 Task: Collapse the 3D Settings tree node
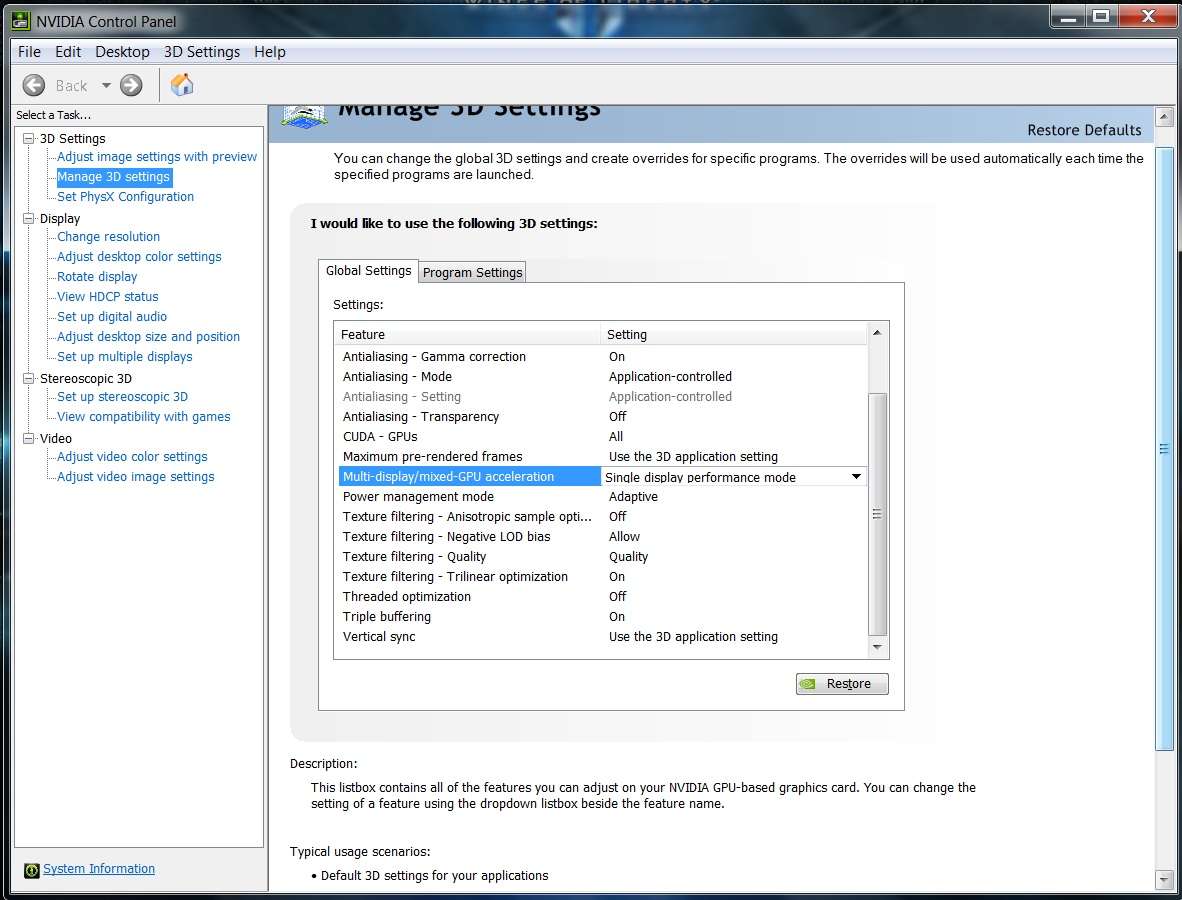point(29,138)
